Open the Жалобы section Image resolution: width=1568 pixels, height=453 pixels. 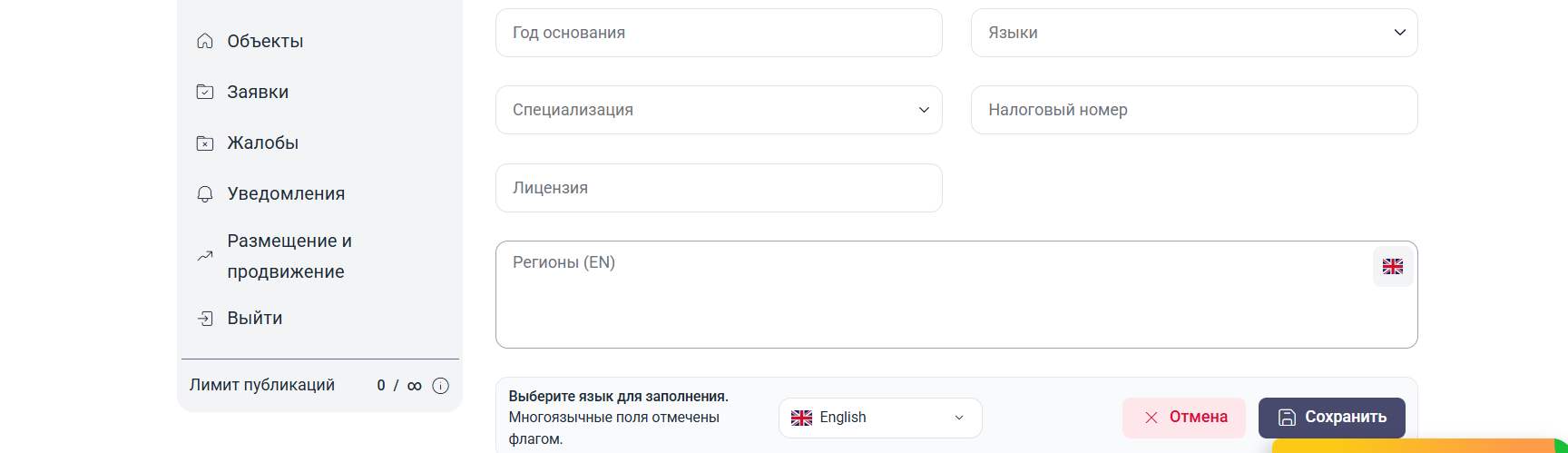coord(263,143)
